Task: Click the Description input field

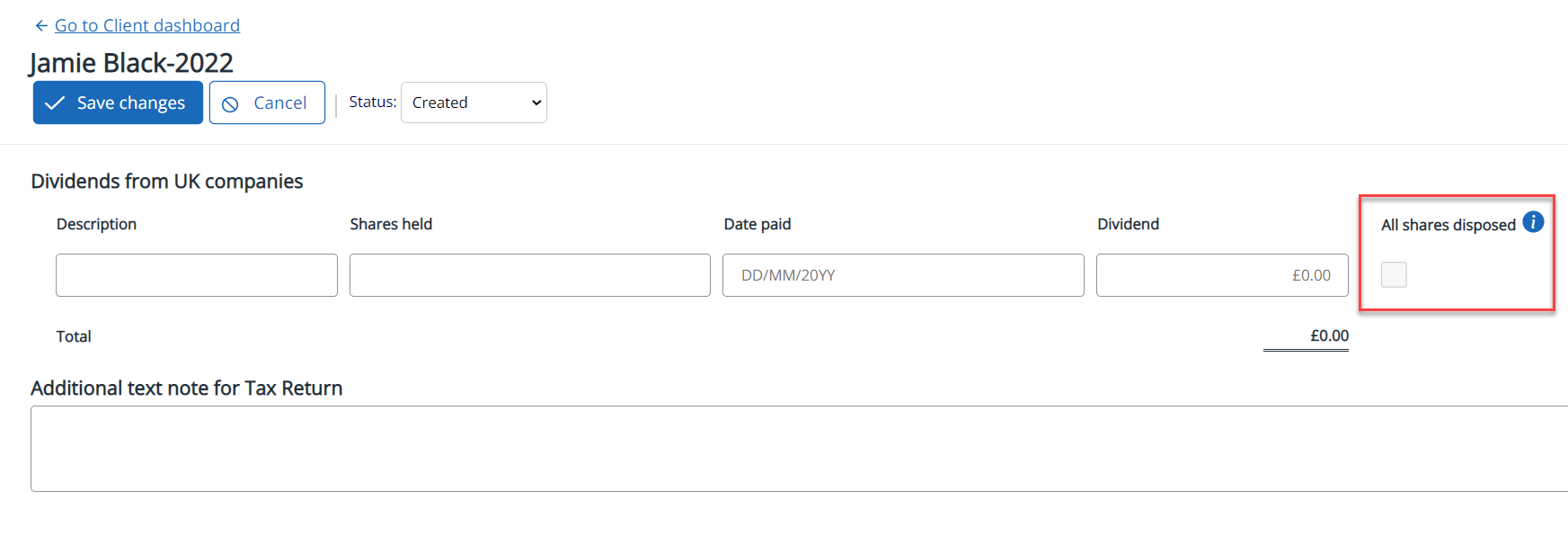Action: (197, 275)
